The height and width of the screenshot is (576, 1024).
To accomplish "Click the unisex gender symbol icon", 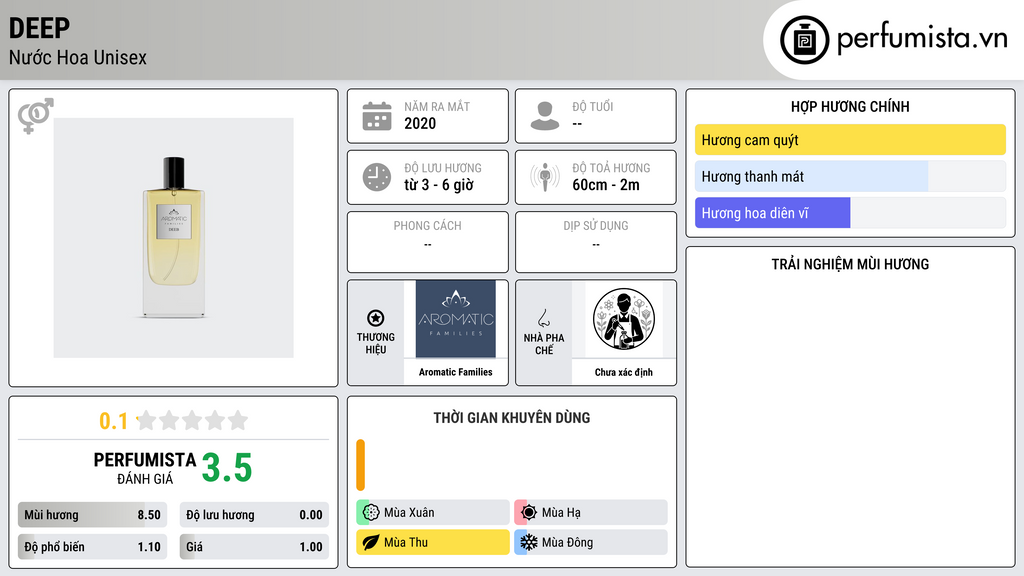I will pyautogui.click(x=35, y=116).
